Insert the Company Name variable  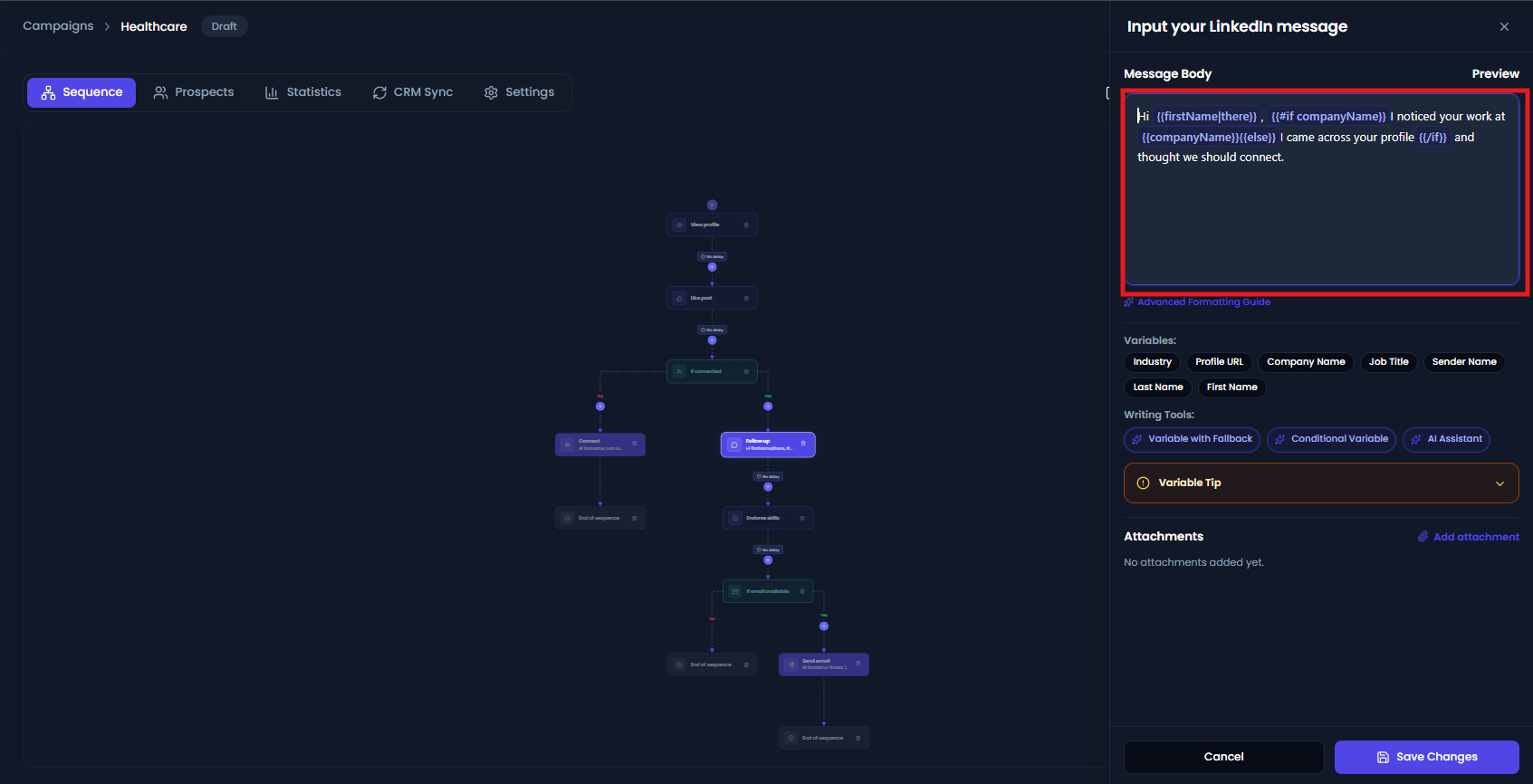click(1306, 362)
